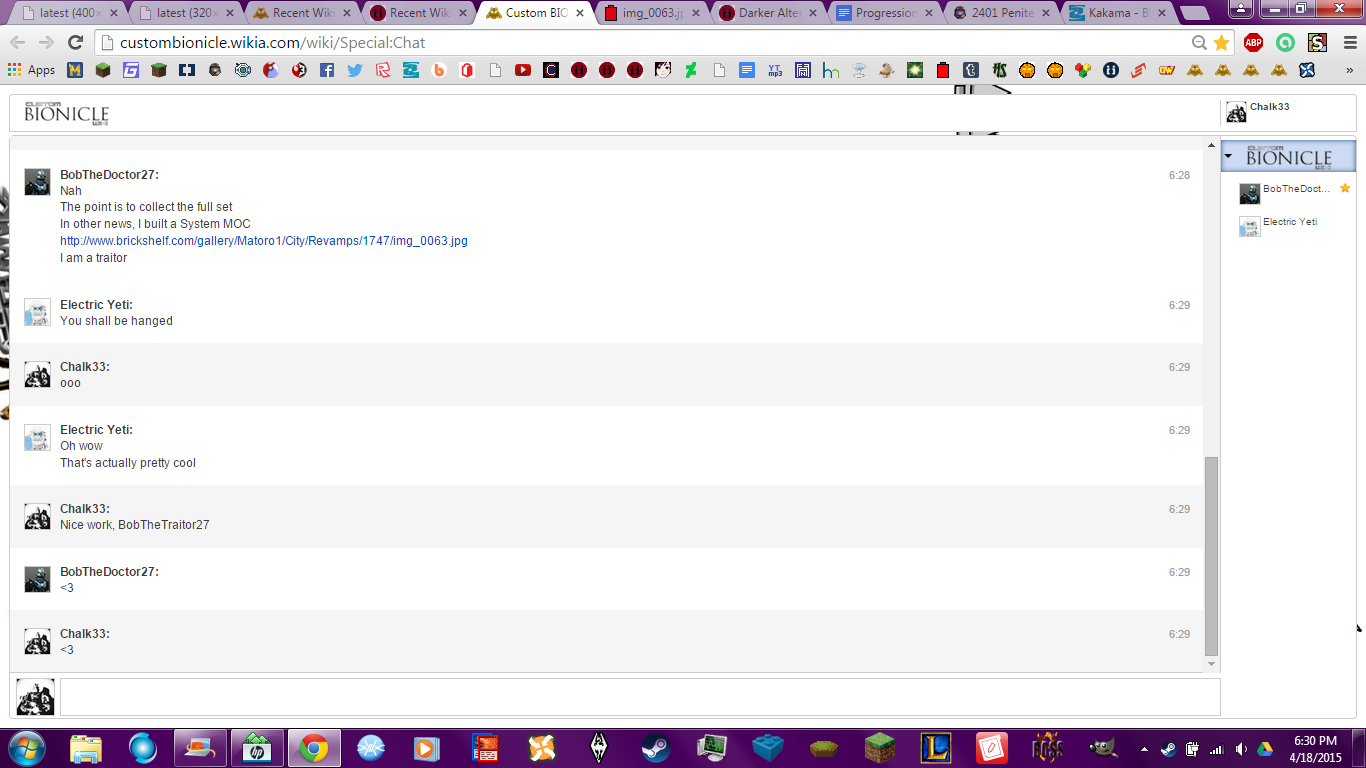Viewport: 1366px width, 768px height.
Task: Switch to the img_0063.jpg tab
Action: click(x=651, y=13)
